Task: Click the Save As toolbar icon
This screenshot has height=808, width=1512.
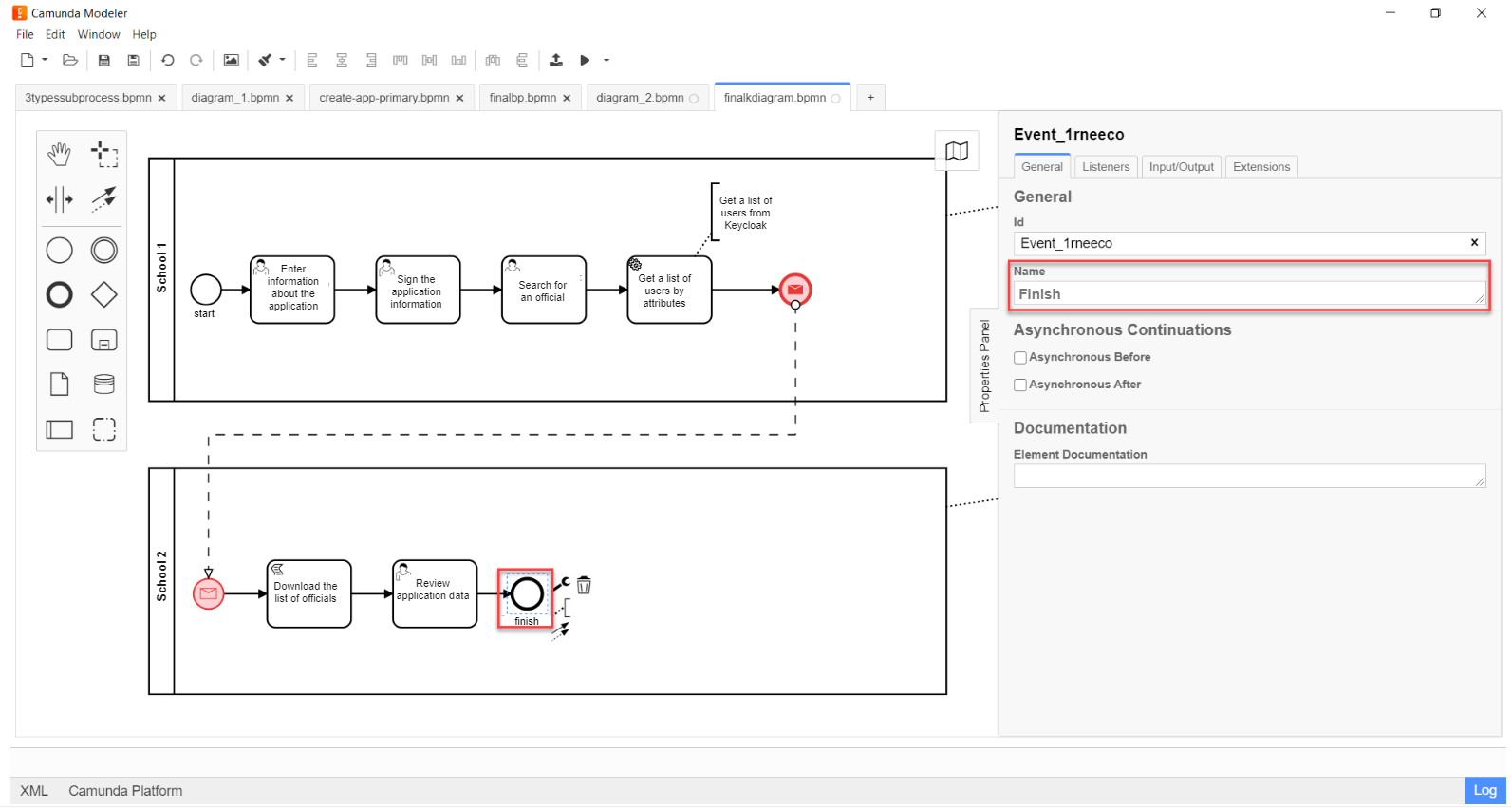Action: tap(134, 60)
